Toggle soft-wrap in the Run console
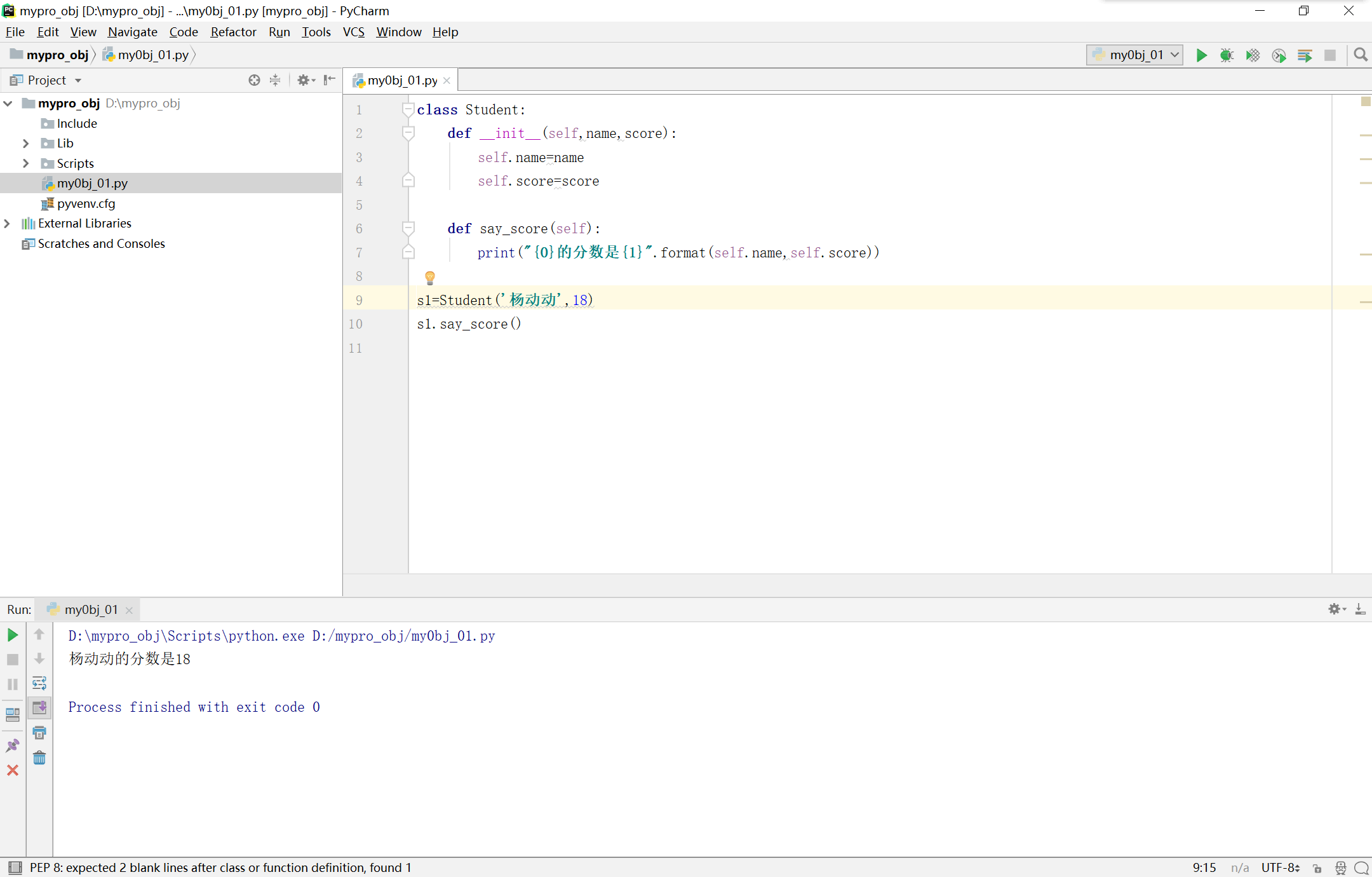Screen dimensions: 1372x877 click(39, 683)
